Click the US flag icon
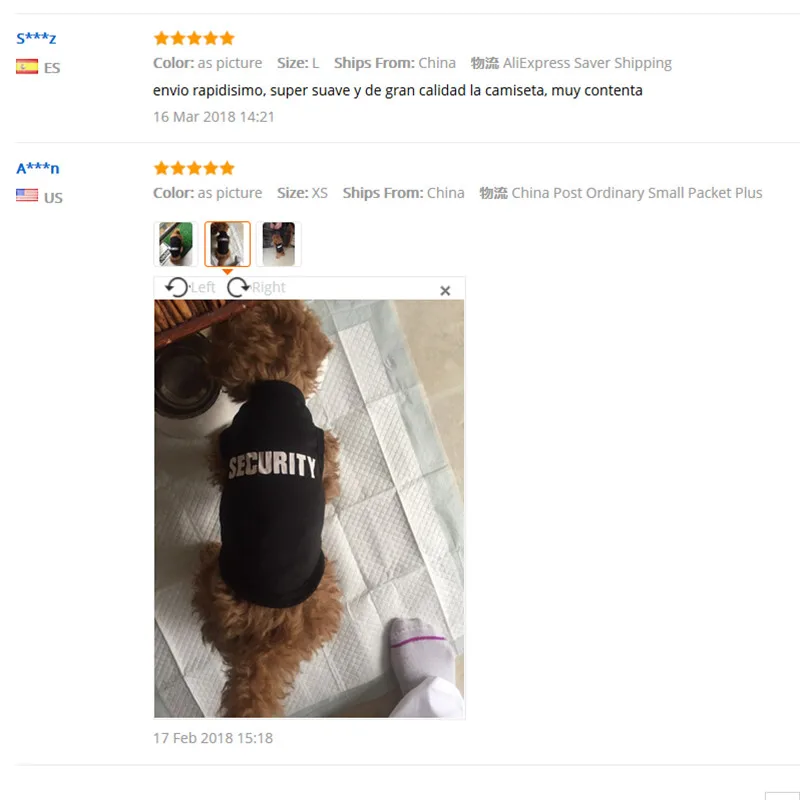This screenshot has height=800, width=800. coord(27,195)
